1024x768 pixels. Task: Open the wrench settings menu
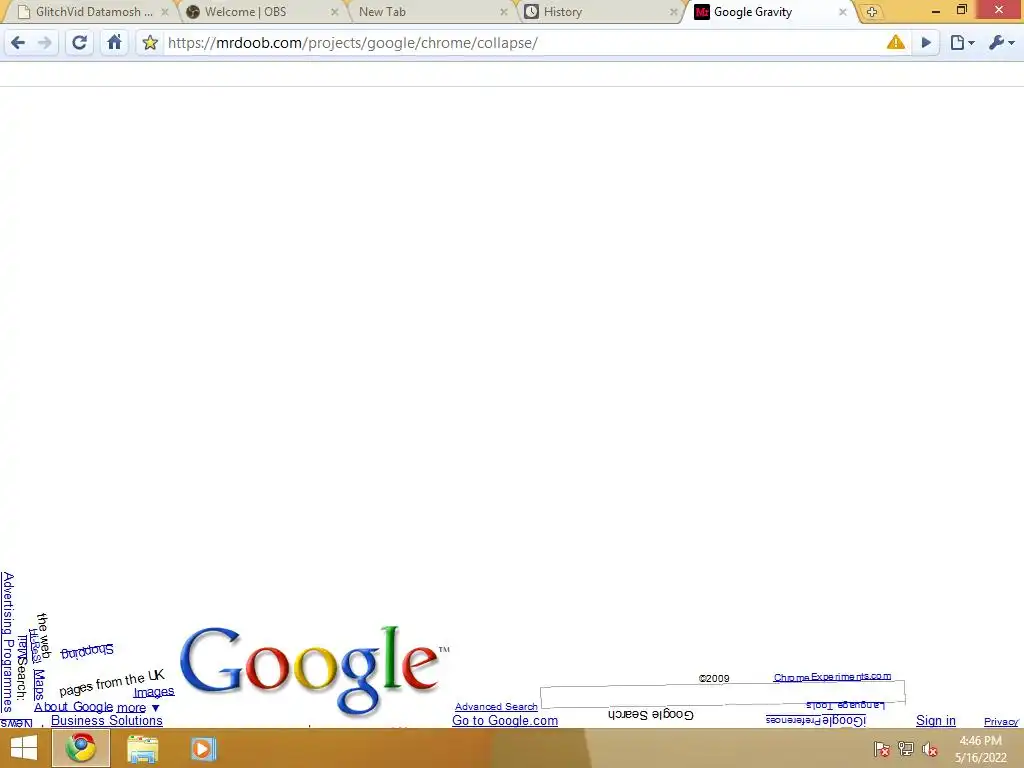click(x=1001, y=43)
